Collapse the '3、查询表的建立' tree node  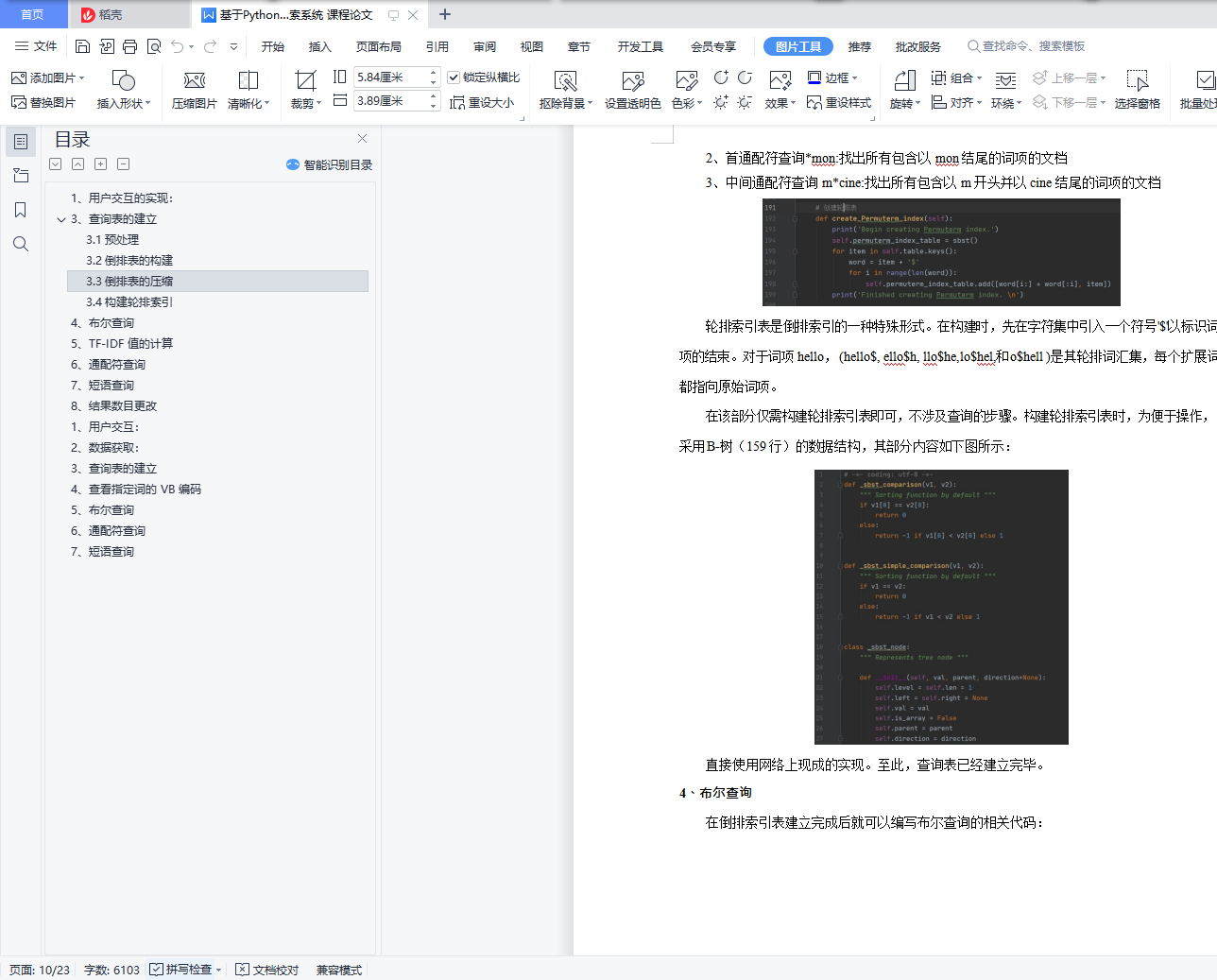click(x=61, y=219)
